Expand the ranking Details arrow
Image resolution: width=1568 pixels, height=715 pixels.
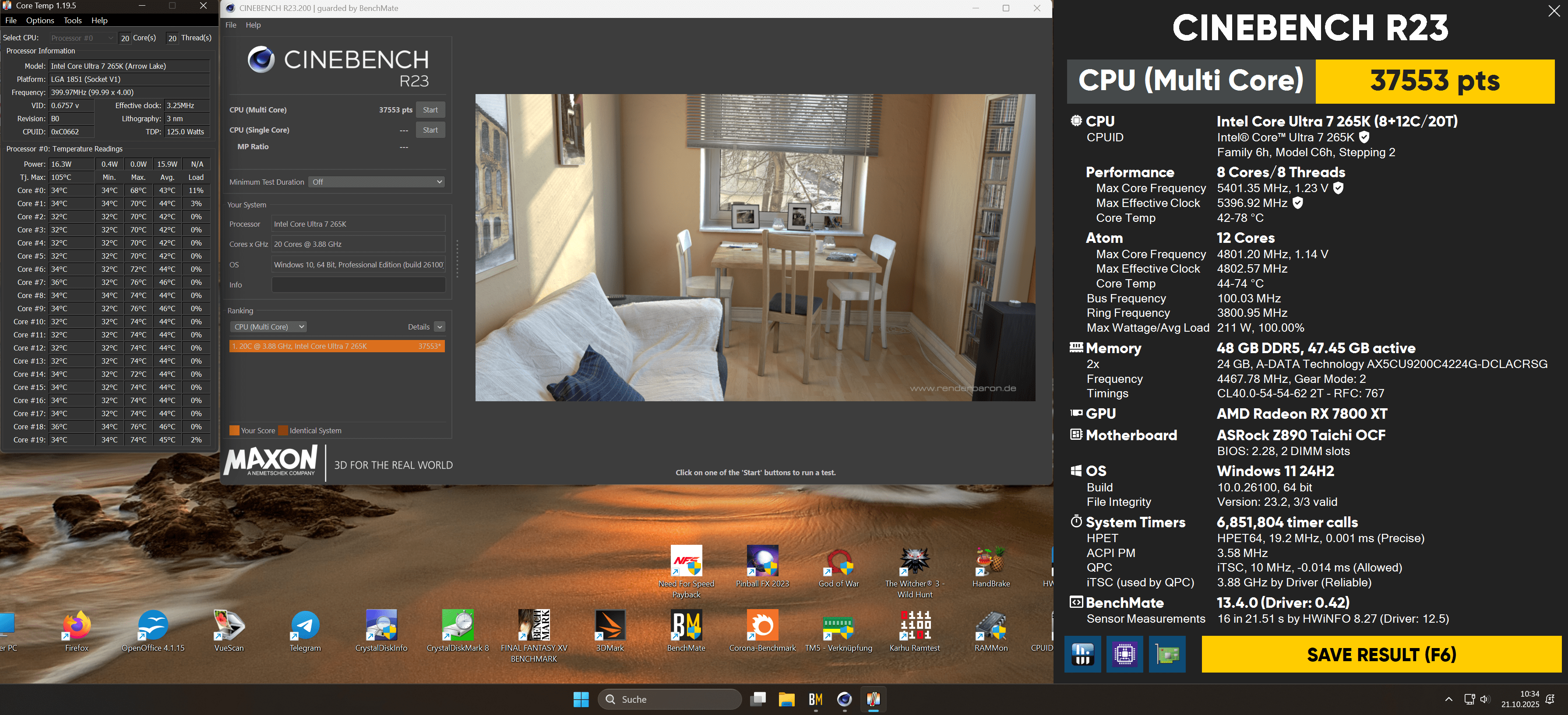pyautogui.click(x=440, y=327)
